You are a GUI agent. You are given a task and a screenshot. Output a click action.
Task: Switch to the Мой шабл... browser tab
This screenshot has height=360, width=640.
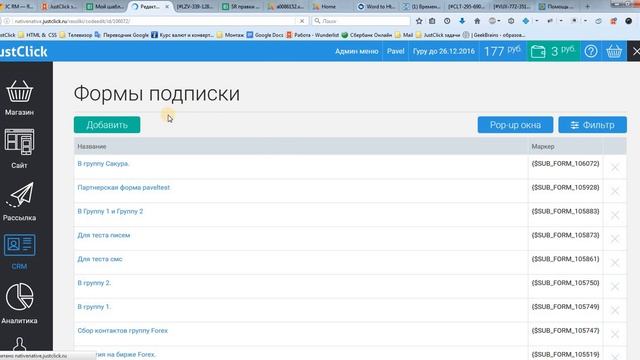tap(105, 7)
